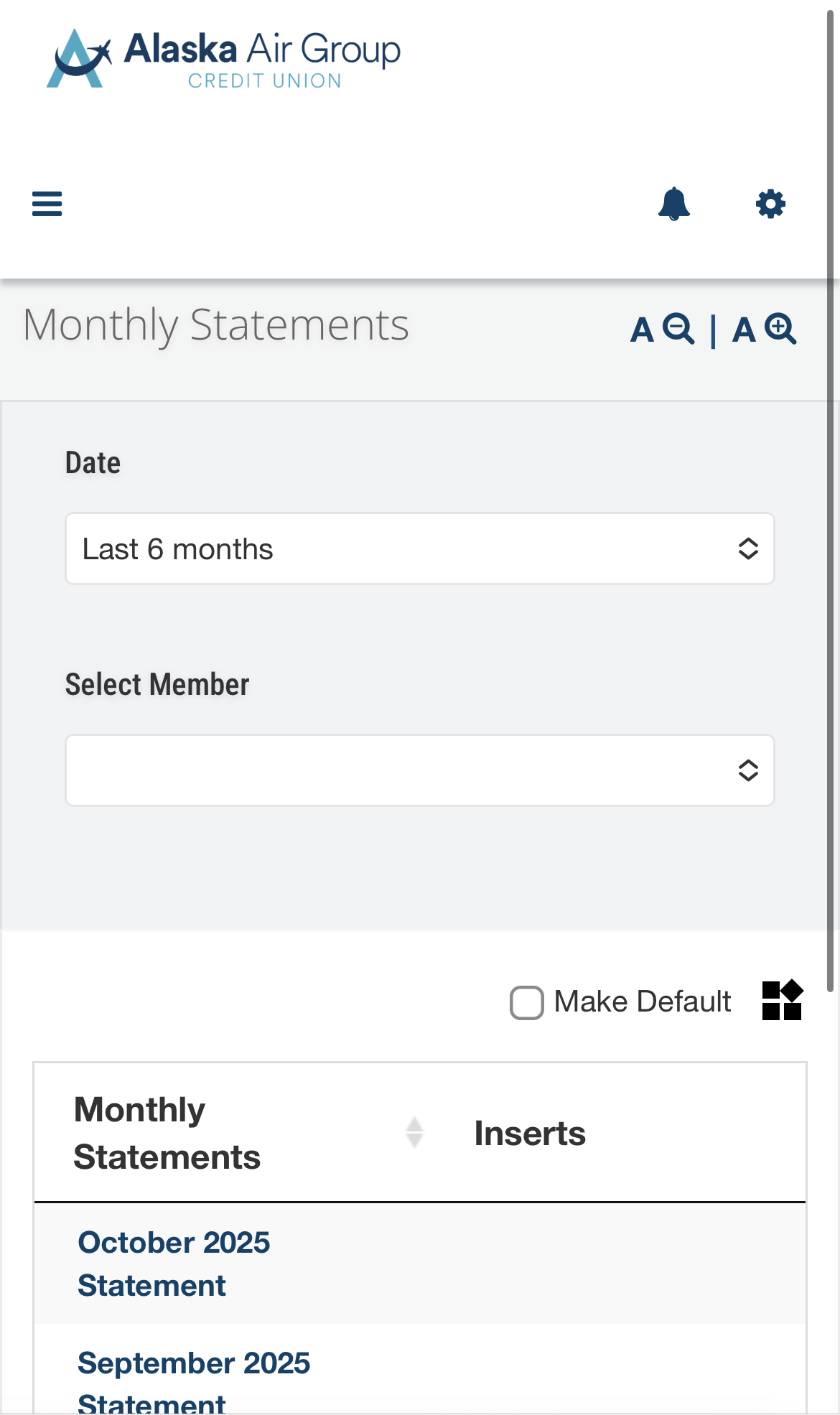
Task: Open the September 2025 Statement
Action: 194,1375
